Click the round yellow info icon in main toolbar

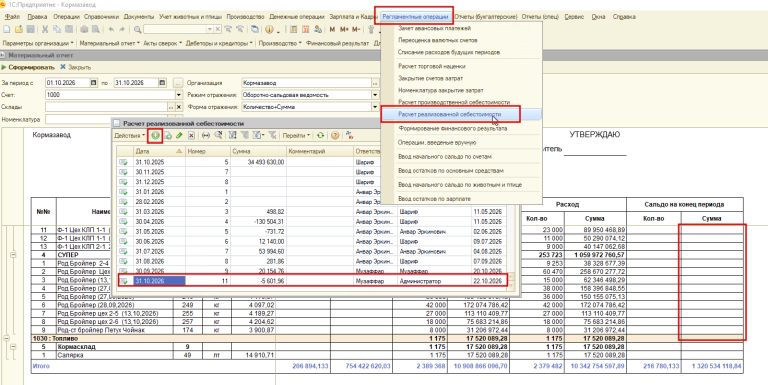point(269,29)
